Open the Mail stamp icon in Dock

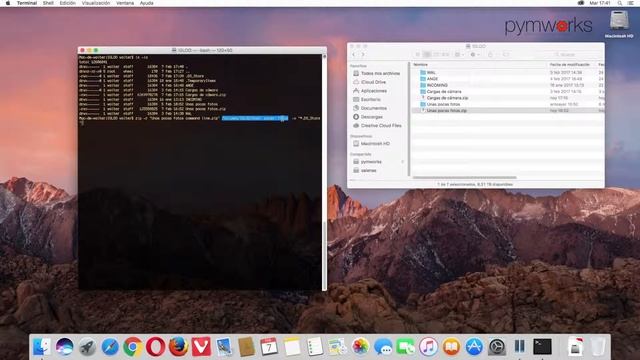(x=224, y=347)
